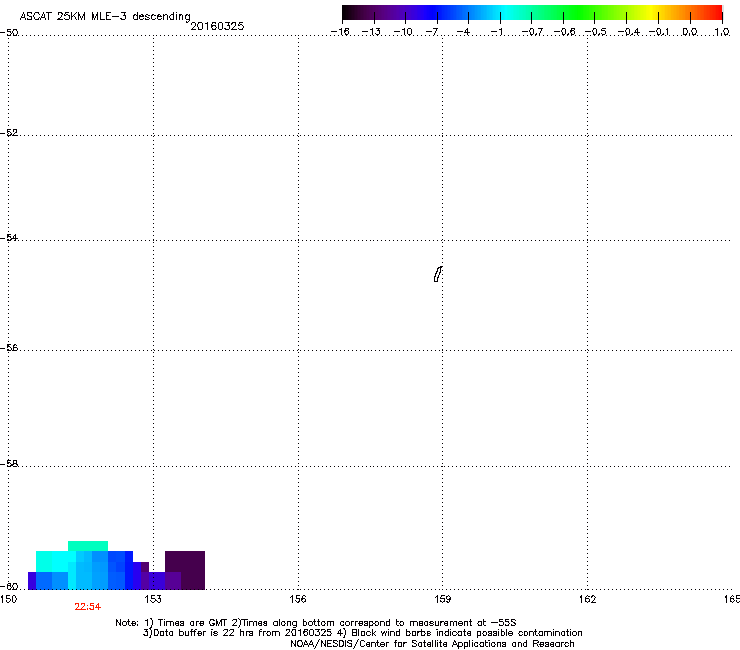Click the longitude label 156
740x650 pixels.
[298, 599]
